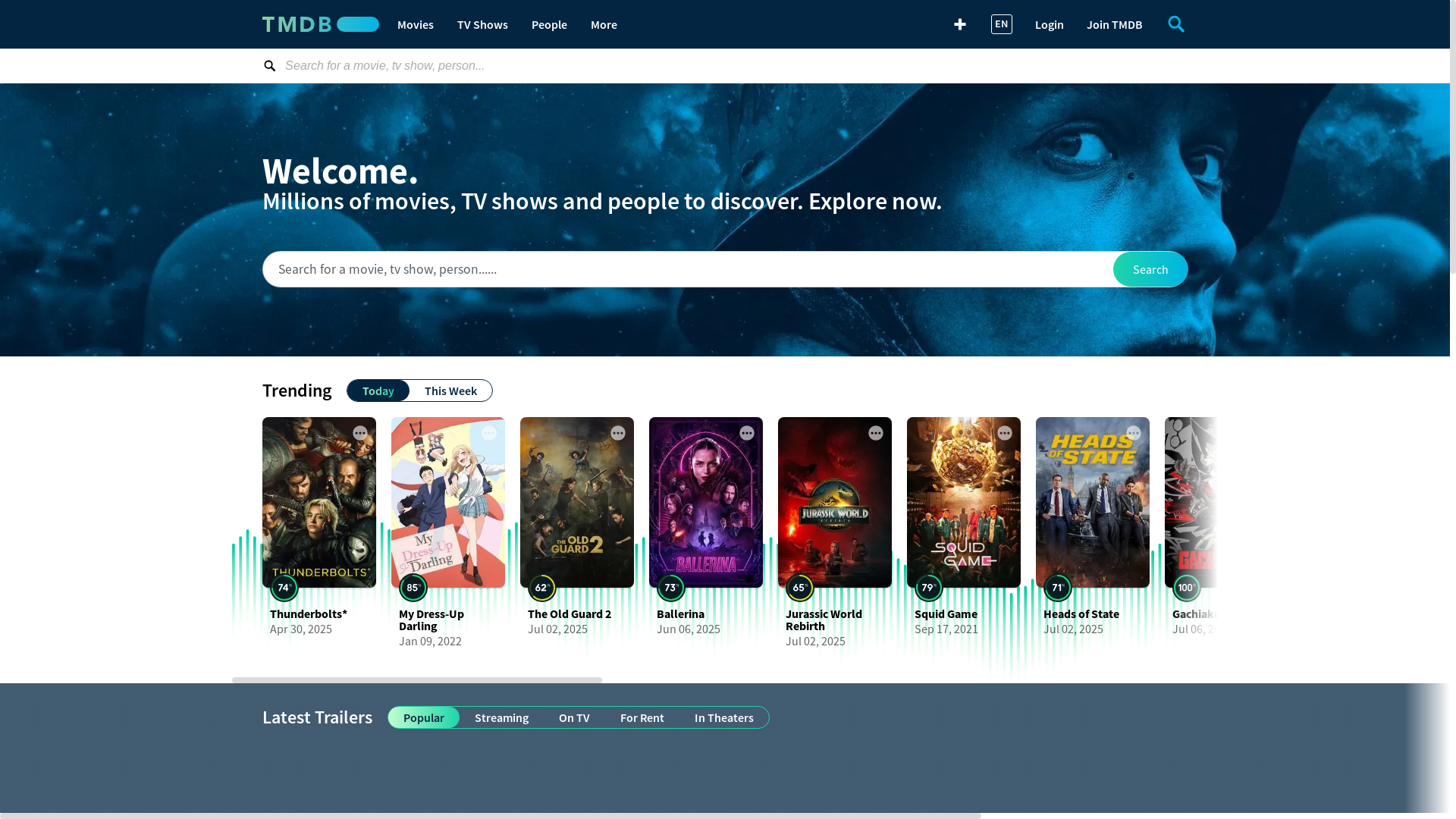Viewport: 1456px width, 819px height.
Task: Open Thunderbolts* title link
Action: 309,613
